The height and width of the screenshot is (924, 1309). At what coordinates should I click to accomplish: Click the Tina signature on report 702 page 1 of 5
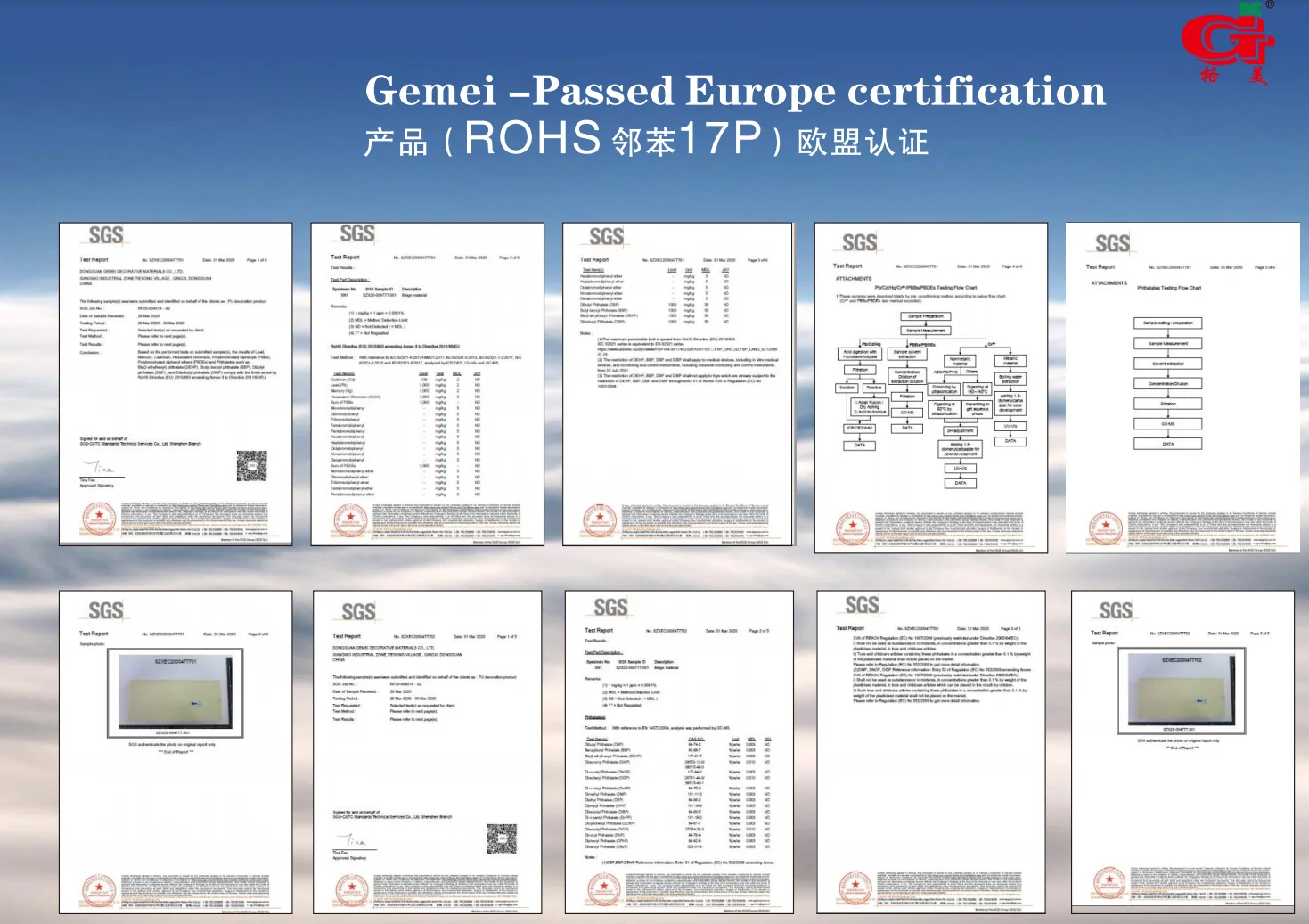pyautogui.click(x=352, y=840)
